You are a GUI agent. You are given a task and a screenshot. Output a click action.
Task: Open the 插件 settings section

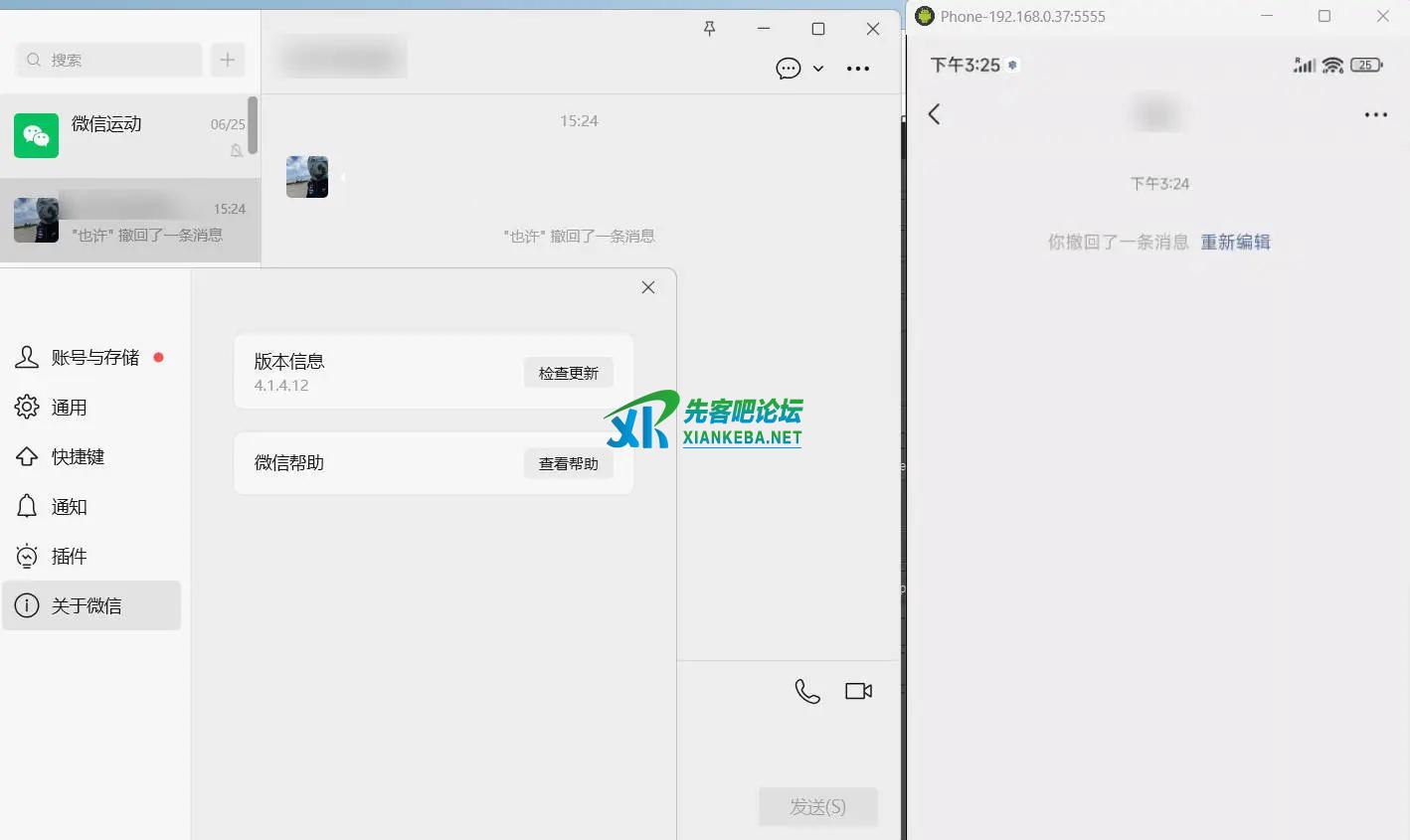point(70,557)
